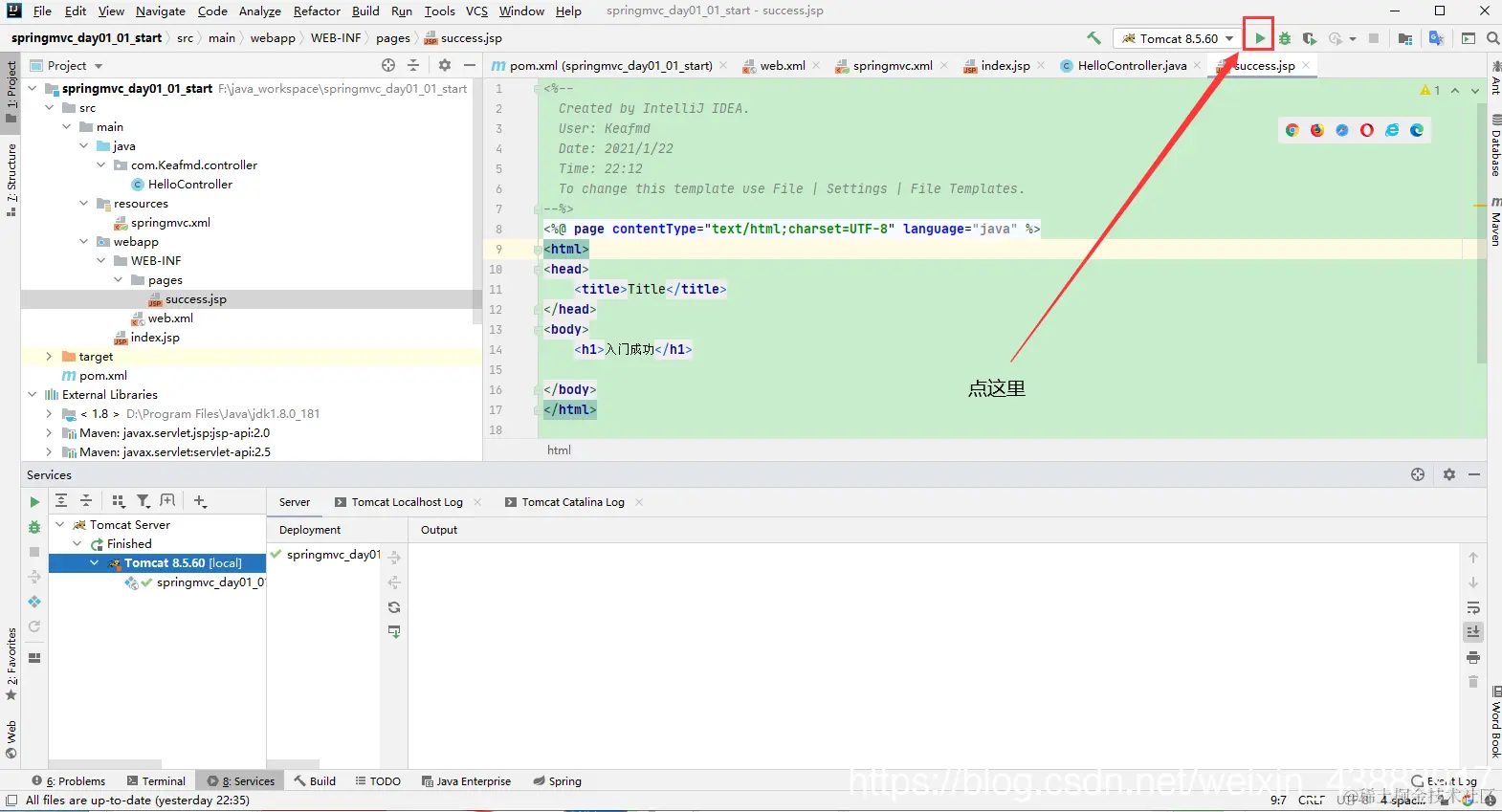Open the Project Structure folder icon
The width and height of the screenshot is (1502, 812).
tap(1405, 38)
